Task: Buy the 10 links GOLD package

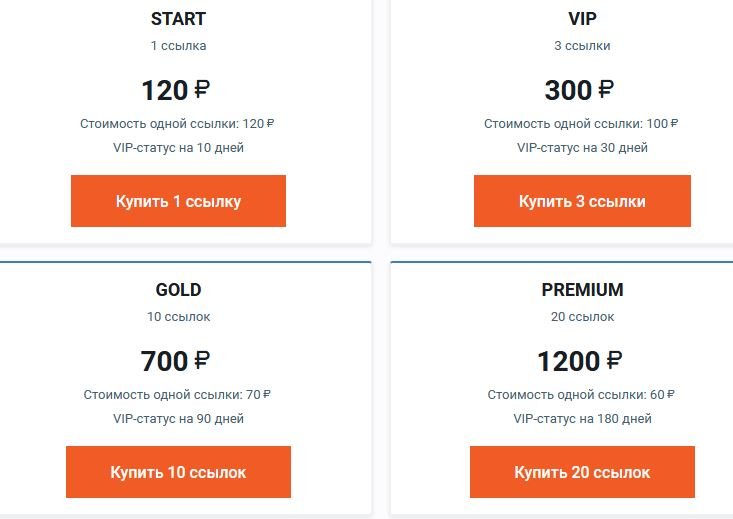Action: (x=178, y=472)
